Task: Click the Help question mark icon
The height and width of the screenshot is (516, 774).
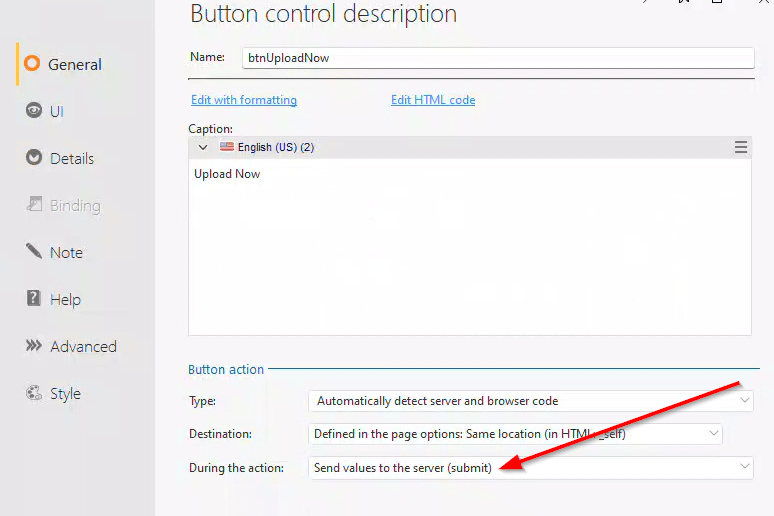Action: pyautogui.click(x=33, y=299)
